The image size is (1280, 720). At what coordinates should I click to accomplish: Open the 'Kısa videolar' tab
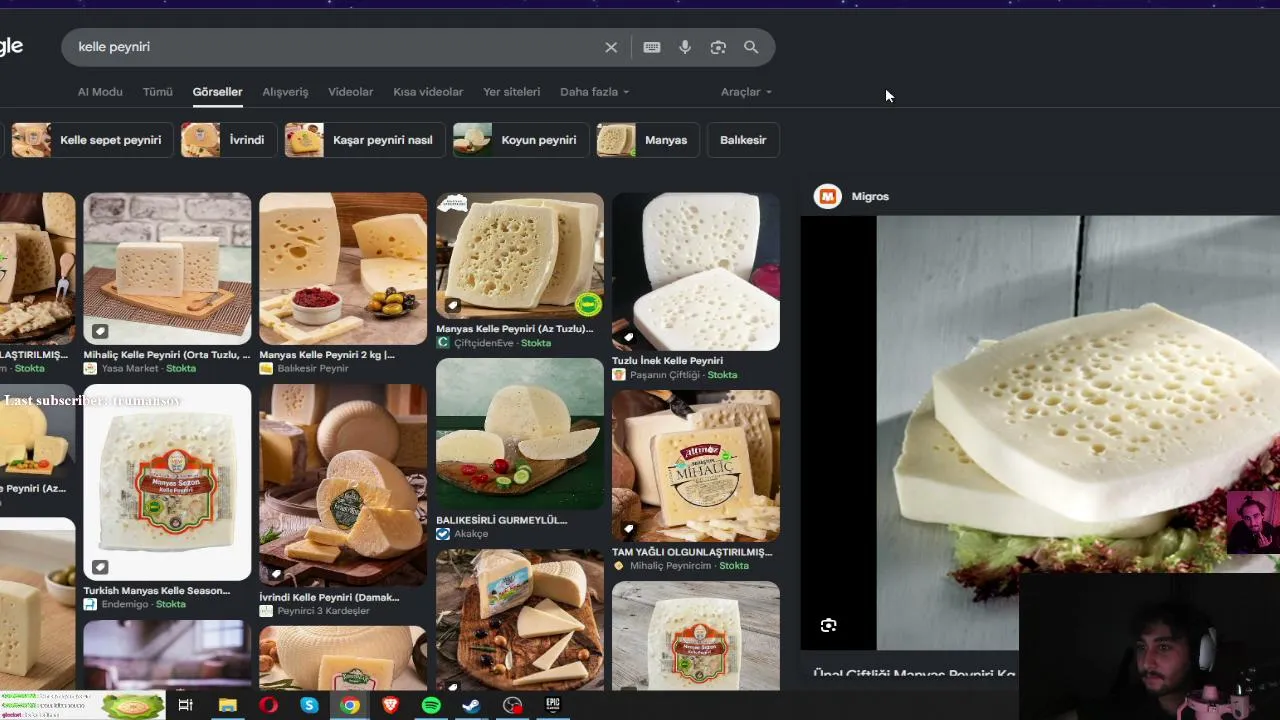(x=428, y=92)
